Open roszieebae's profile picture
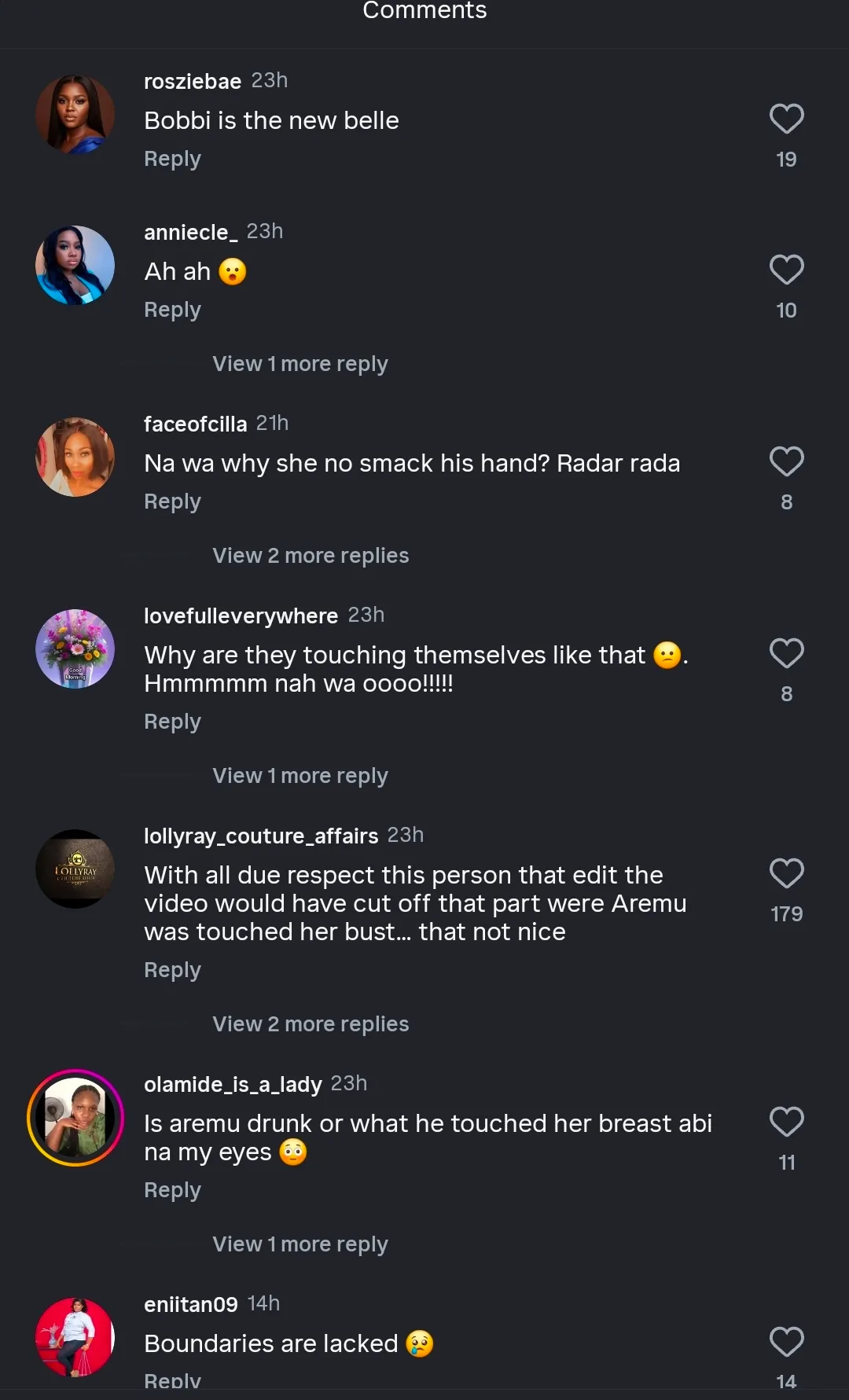The width and height of the screenshot is (849, 1400). 75,115
